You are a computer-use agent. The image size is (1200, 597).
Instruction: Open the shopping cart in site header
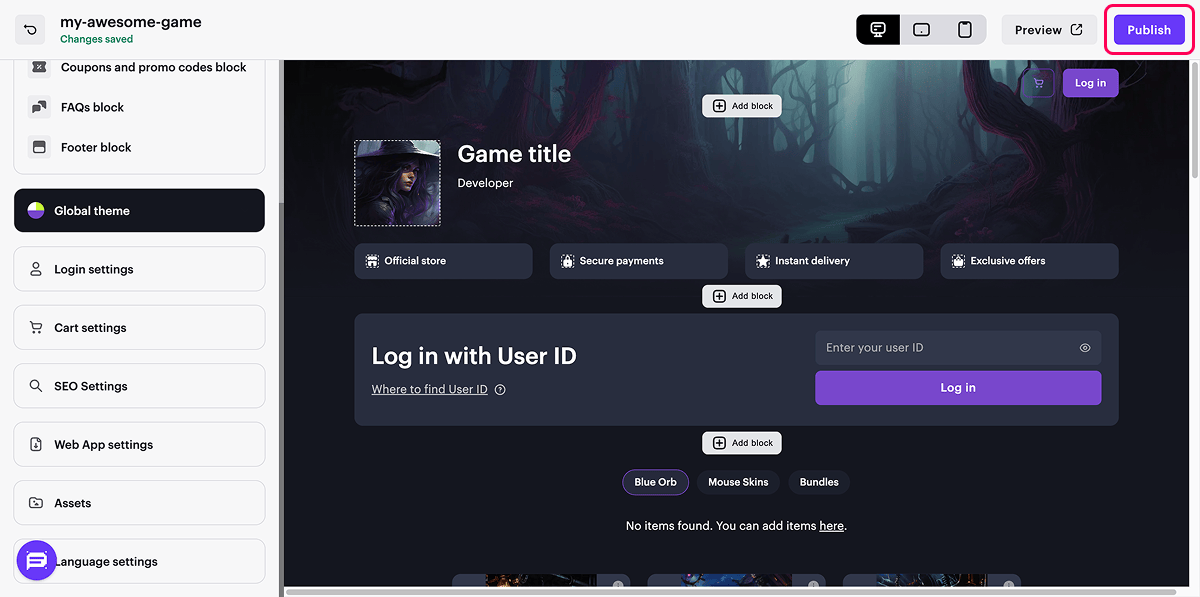(x=1038, y=83)
